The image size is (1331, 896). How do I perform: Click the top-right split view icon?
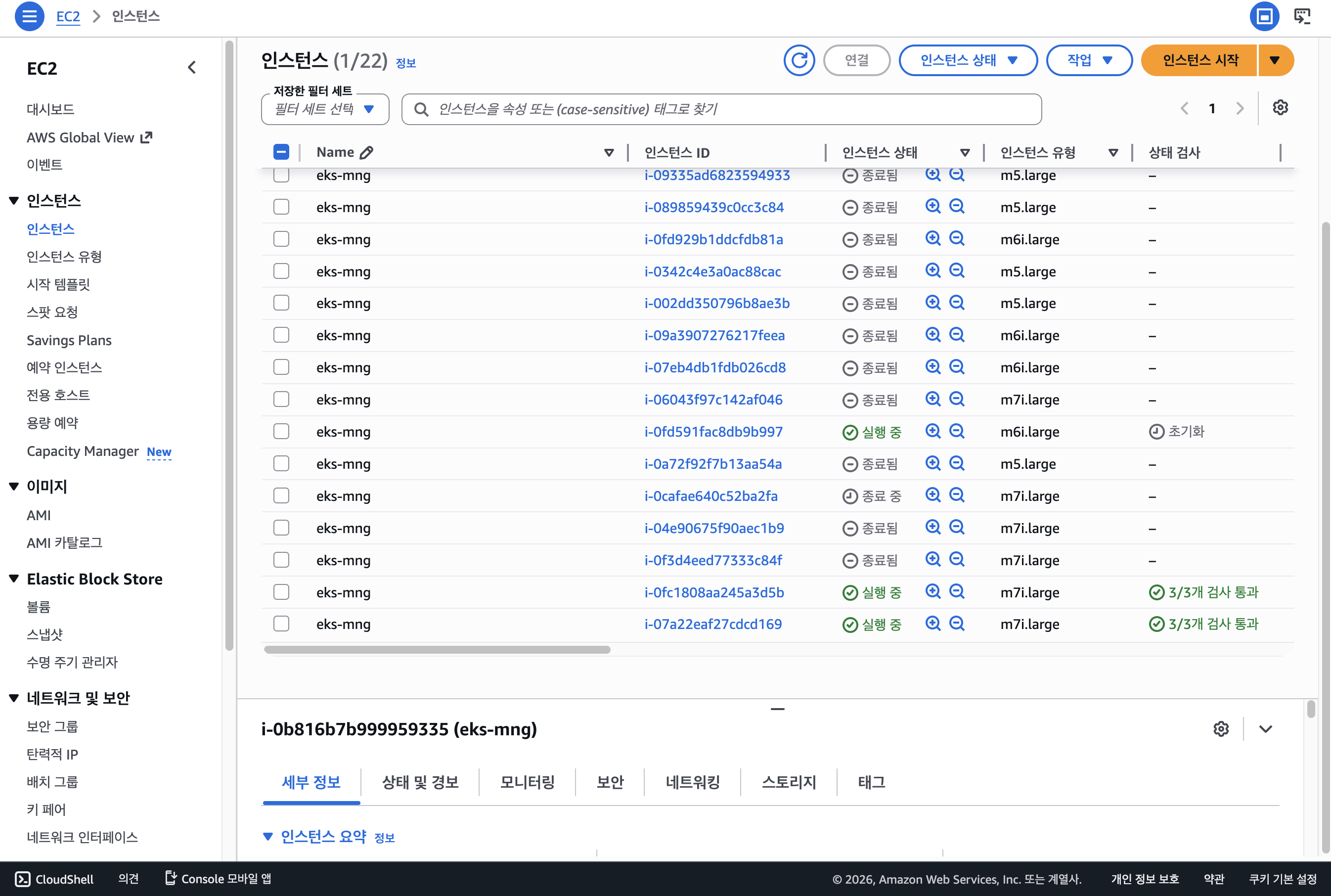pyautogui.click(x=1264, y=16)
